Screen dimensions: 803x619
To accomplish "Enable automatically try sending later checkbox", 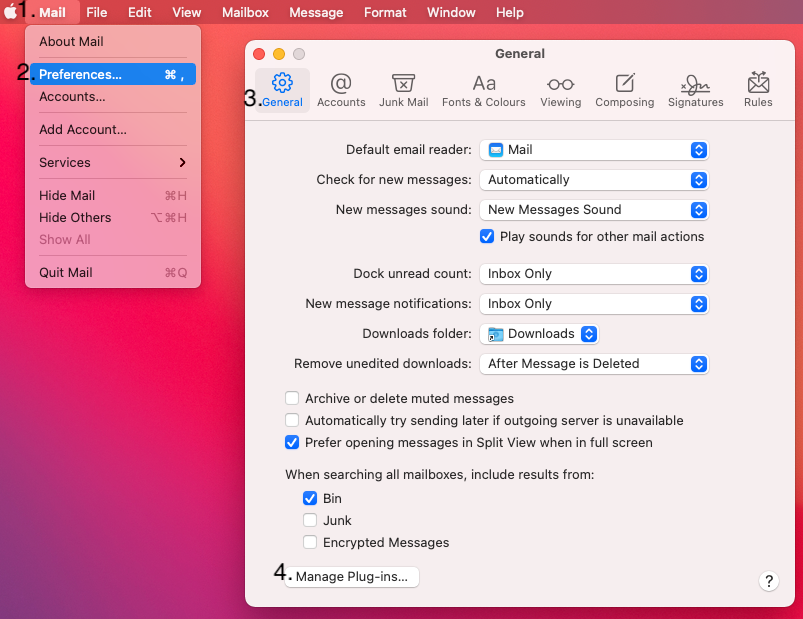I will [292, 420].
